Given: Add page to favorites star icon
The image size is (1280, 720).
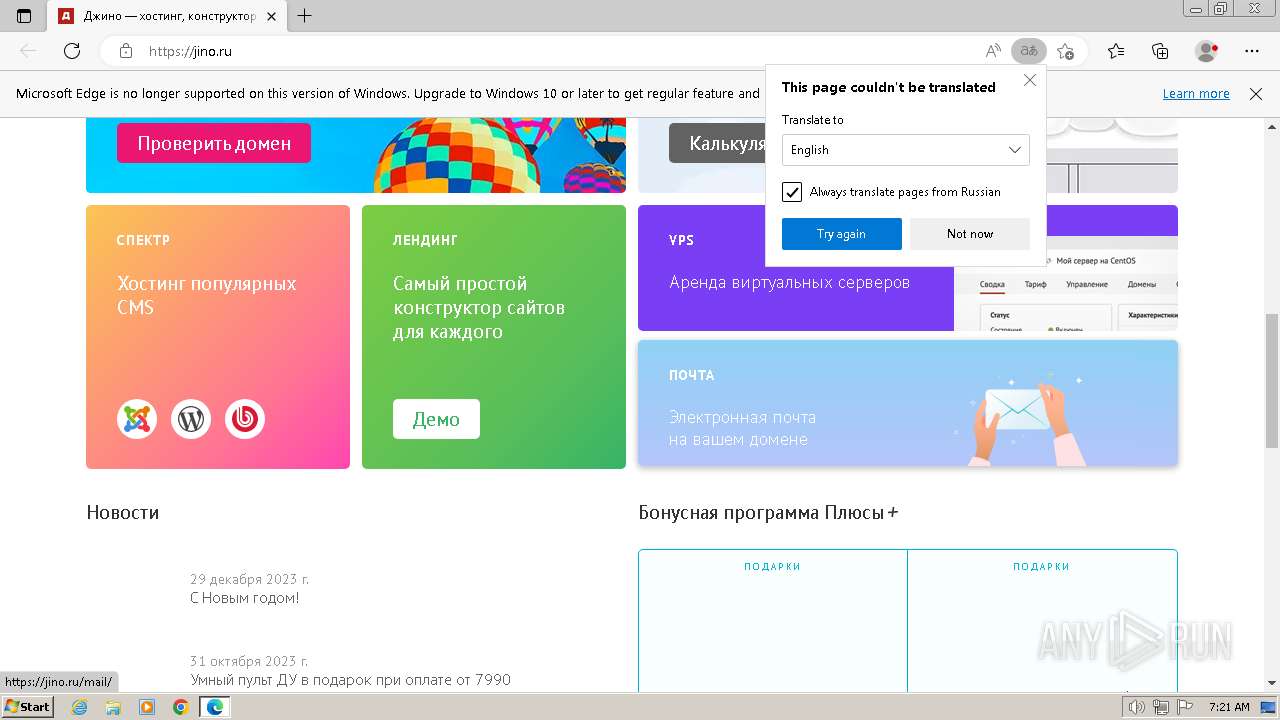Looking at the screenshot, I should click(x=1066, y=51).
